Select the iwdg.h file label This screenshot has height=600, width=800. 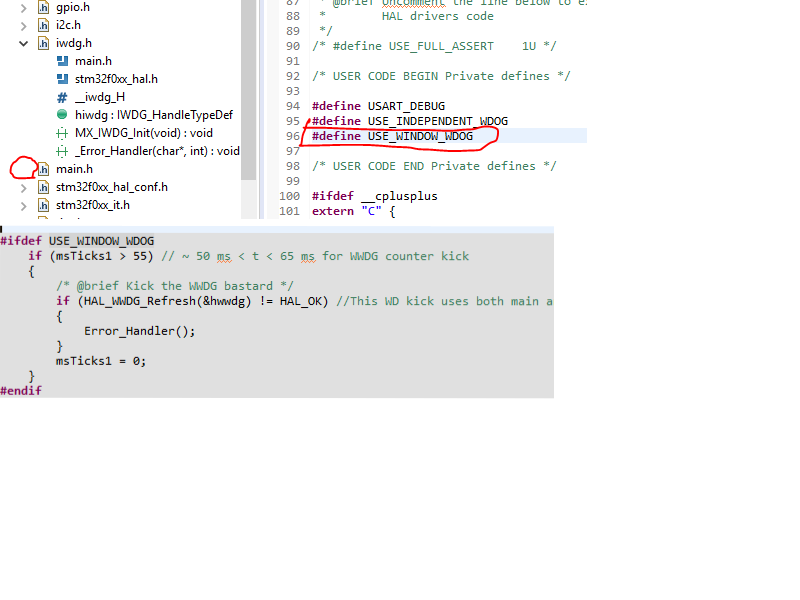pos(74,43)
